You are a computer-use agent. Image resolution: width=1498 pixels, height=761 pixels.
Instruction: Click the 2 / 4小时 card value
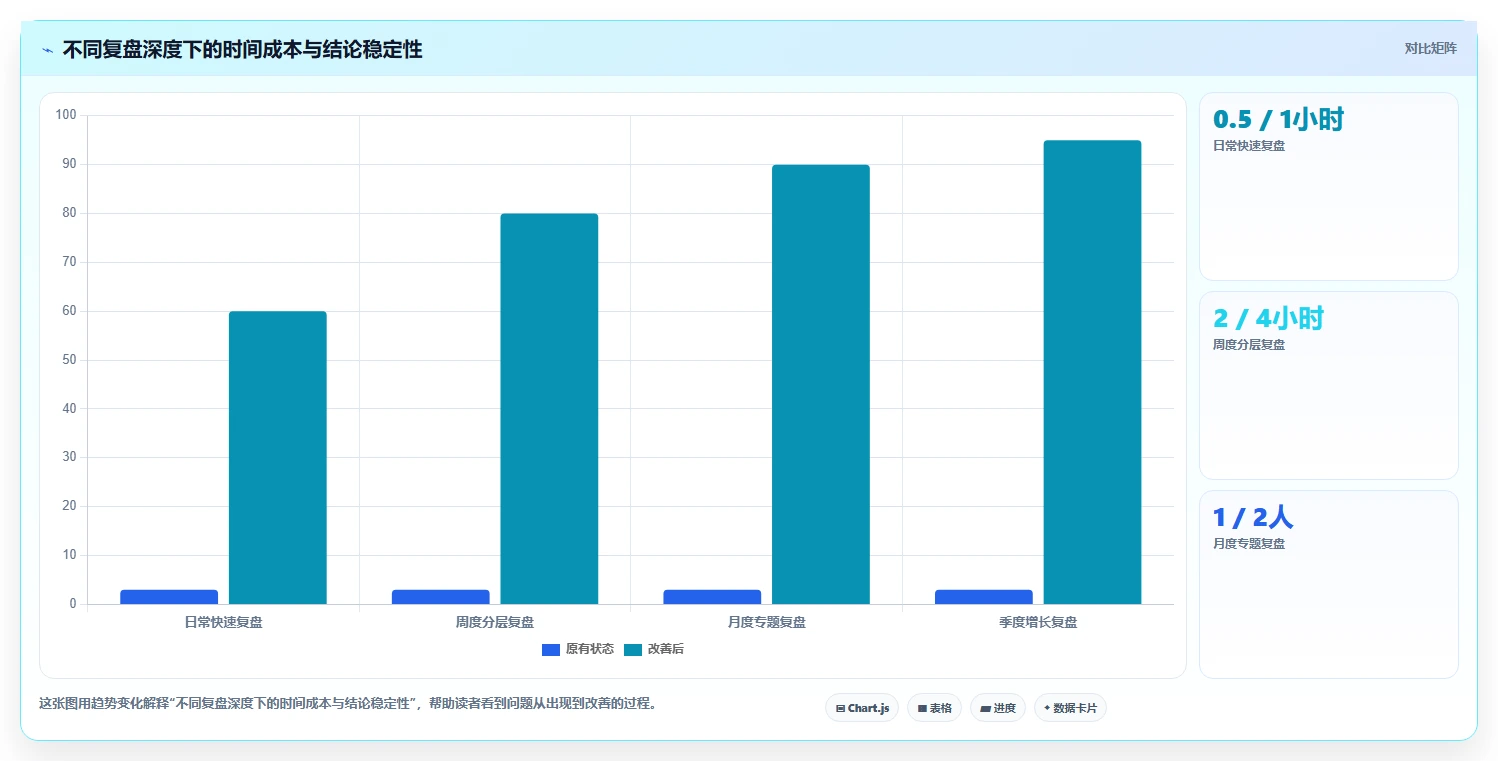[x=1268, y=319]
